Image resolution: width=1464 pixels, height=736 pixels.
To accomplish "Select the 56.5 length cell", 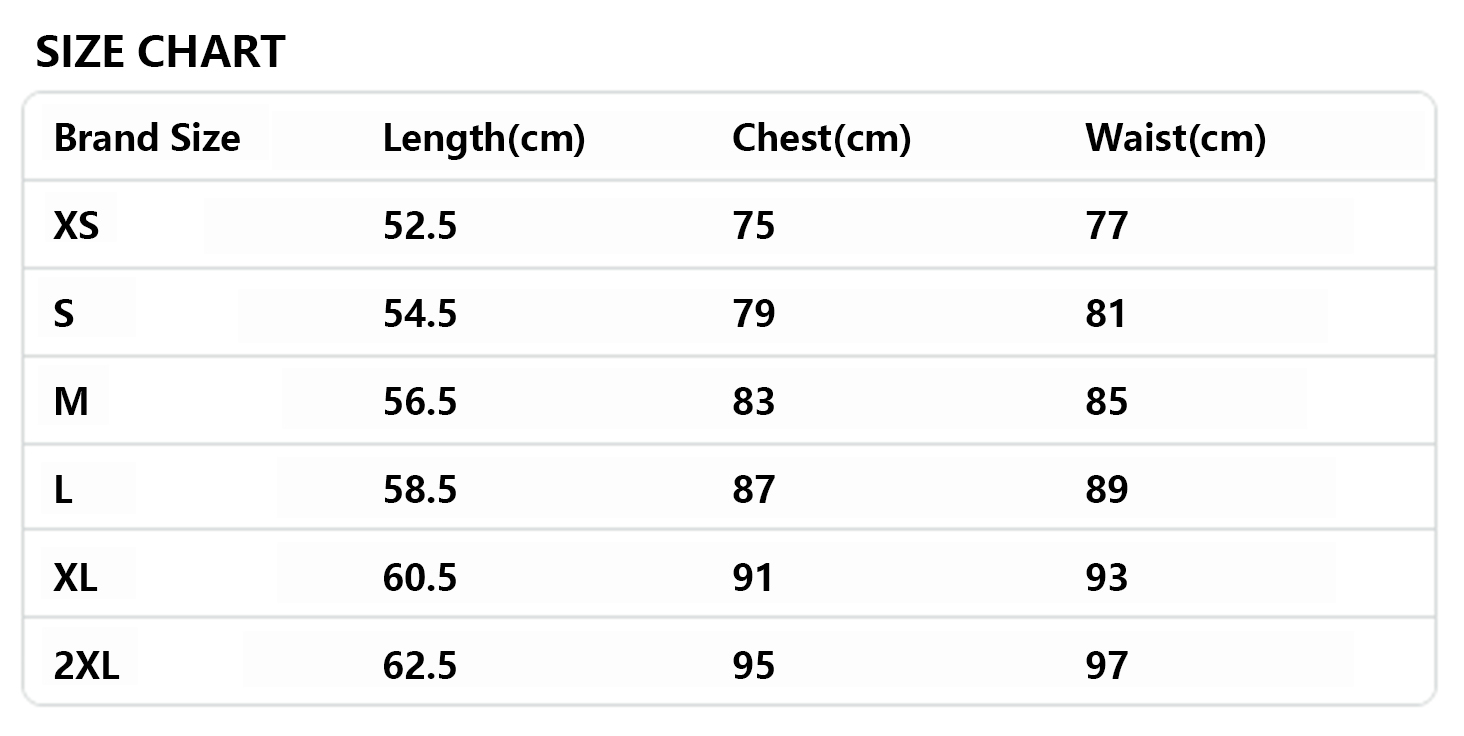I will [x=420, y=402].
